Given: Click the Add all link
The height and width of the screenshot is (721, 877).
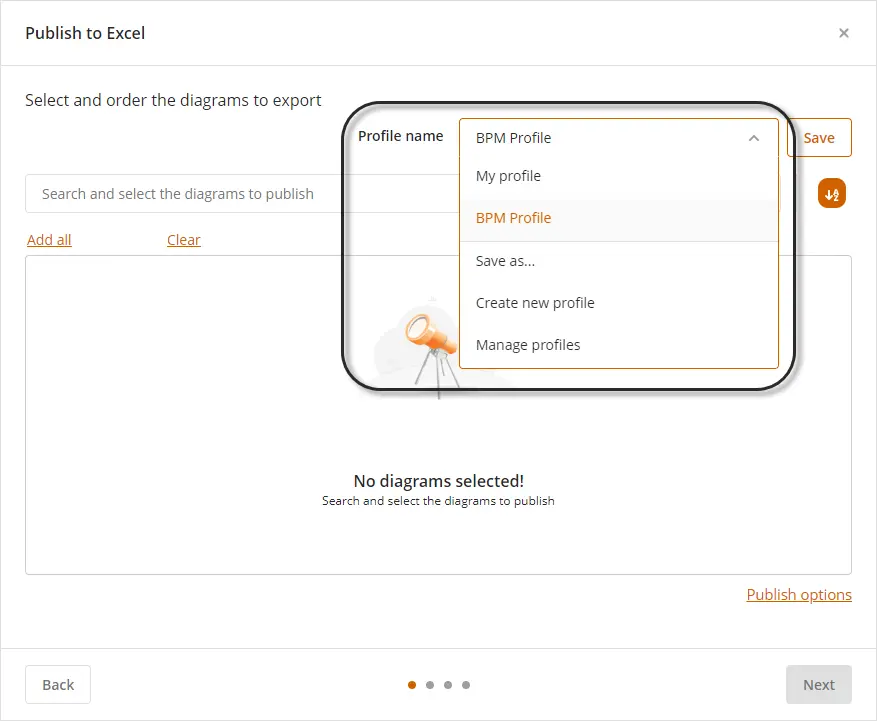Looking at the screenshot, I should point(49,240).
